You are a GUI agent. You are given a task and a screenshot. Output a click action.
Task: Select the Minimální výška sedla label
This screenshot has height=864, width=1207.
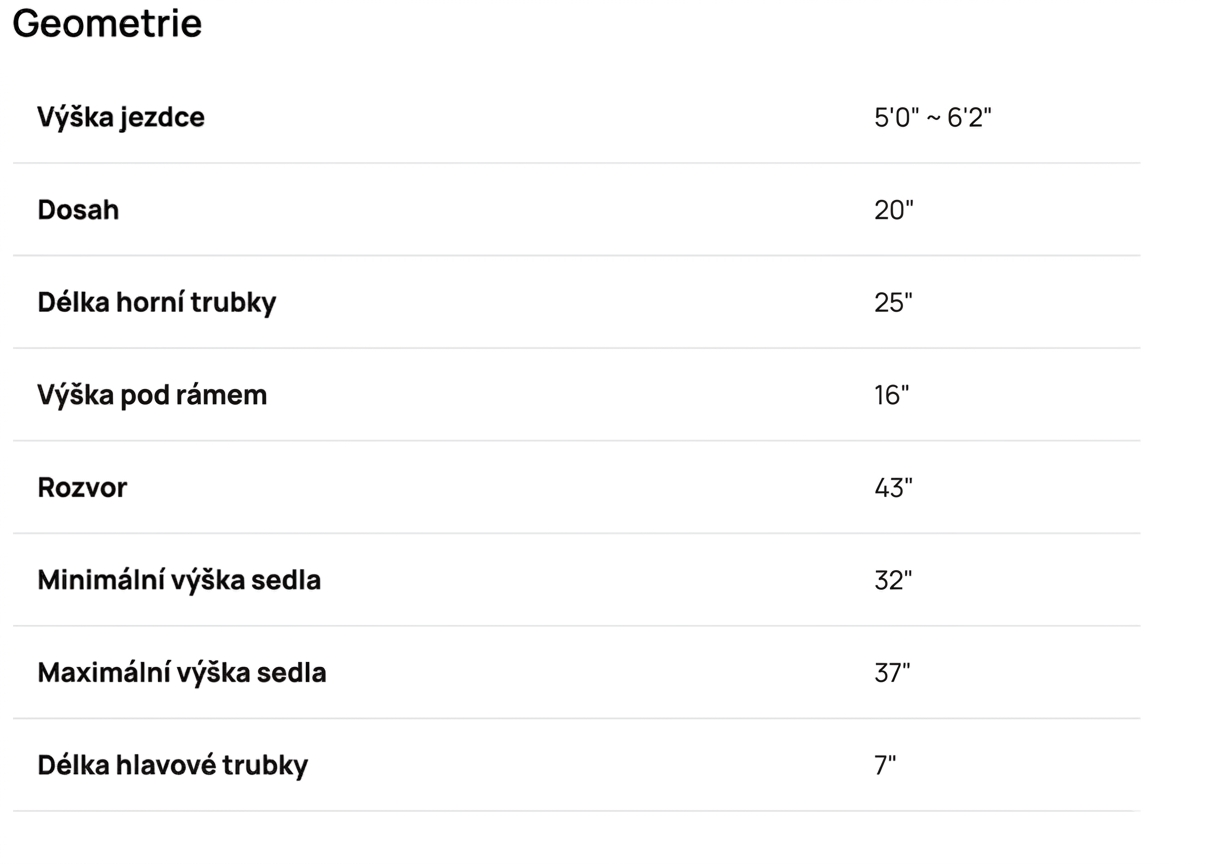(x=179, y=580)
